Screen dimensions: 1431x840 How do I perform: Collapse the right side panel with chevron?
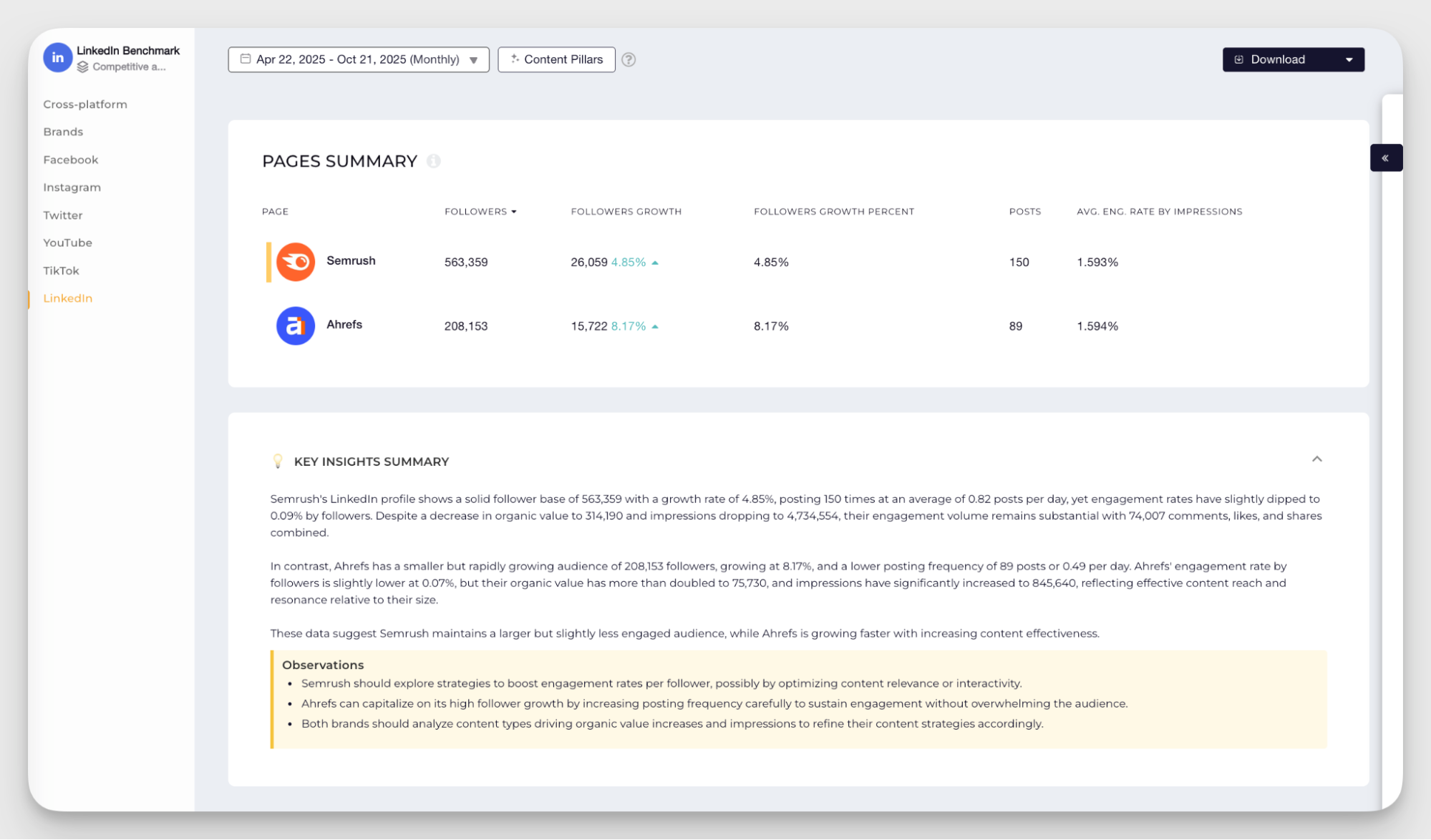(1387, 157)
